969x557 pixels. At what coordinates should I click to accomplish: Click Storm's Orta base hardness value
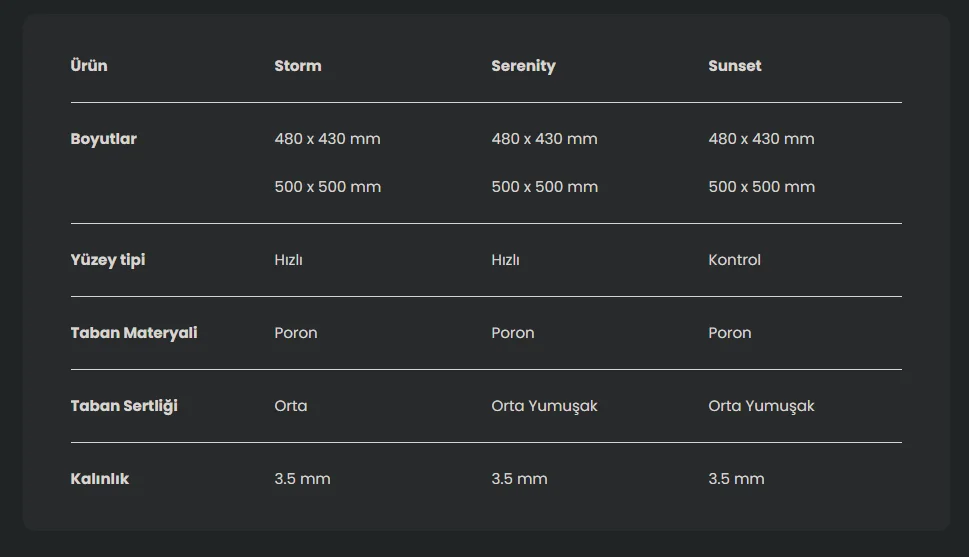point(290,406)
